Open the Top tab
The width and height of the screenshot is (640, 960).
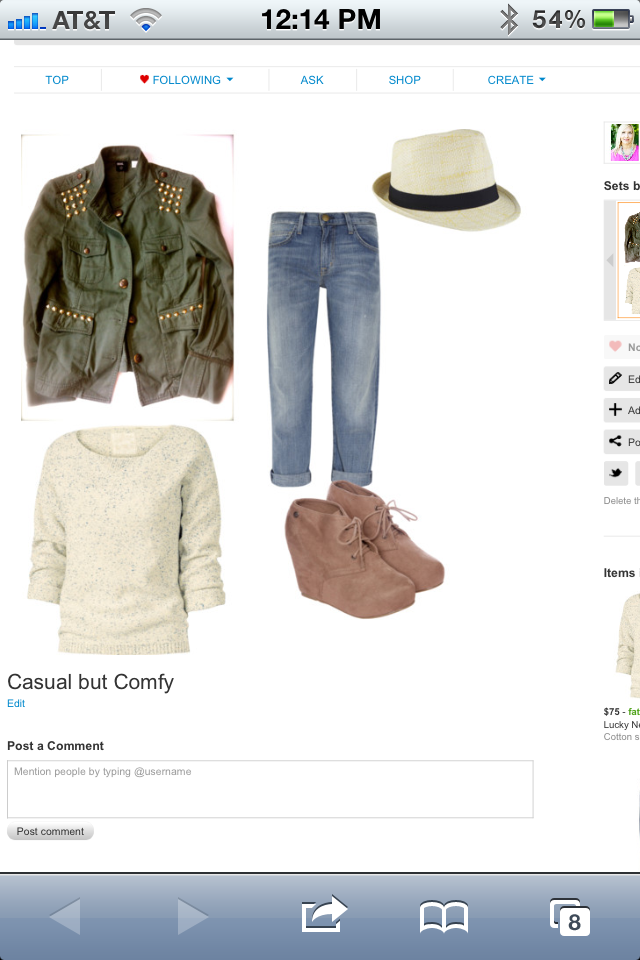[57, 80]
